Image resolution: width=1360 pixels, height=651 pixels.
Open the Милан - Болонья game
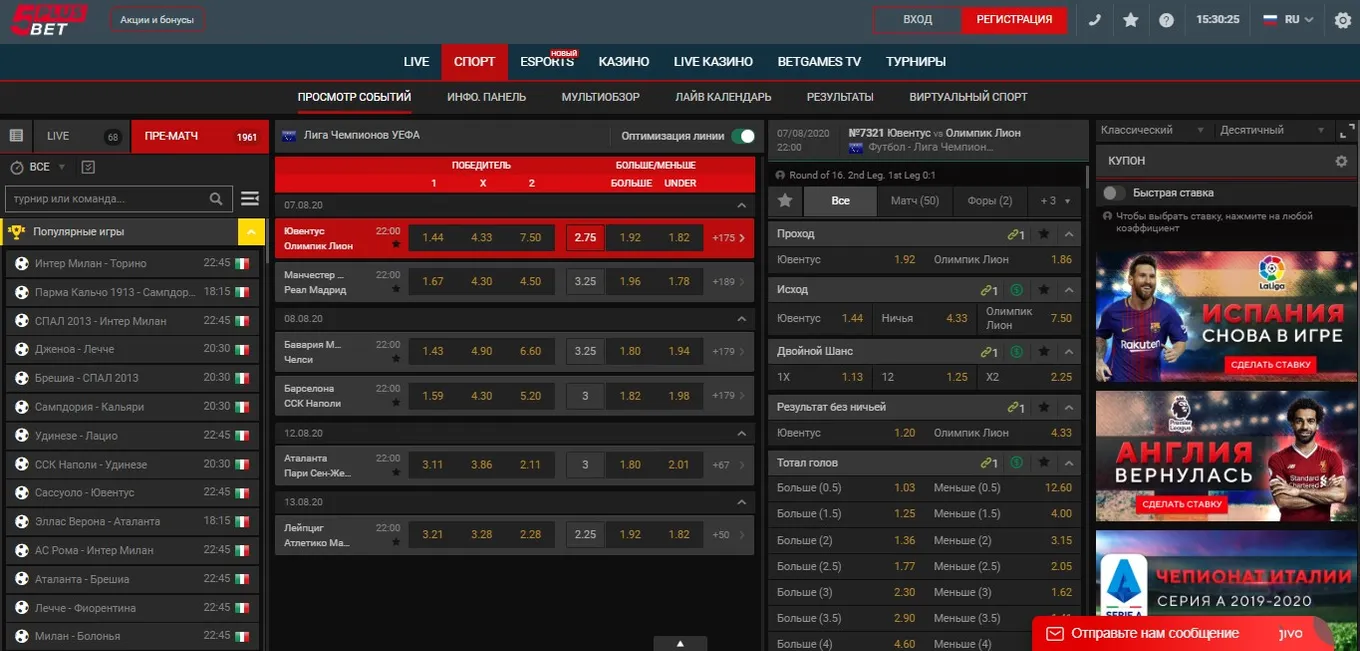(131, 636)
